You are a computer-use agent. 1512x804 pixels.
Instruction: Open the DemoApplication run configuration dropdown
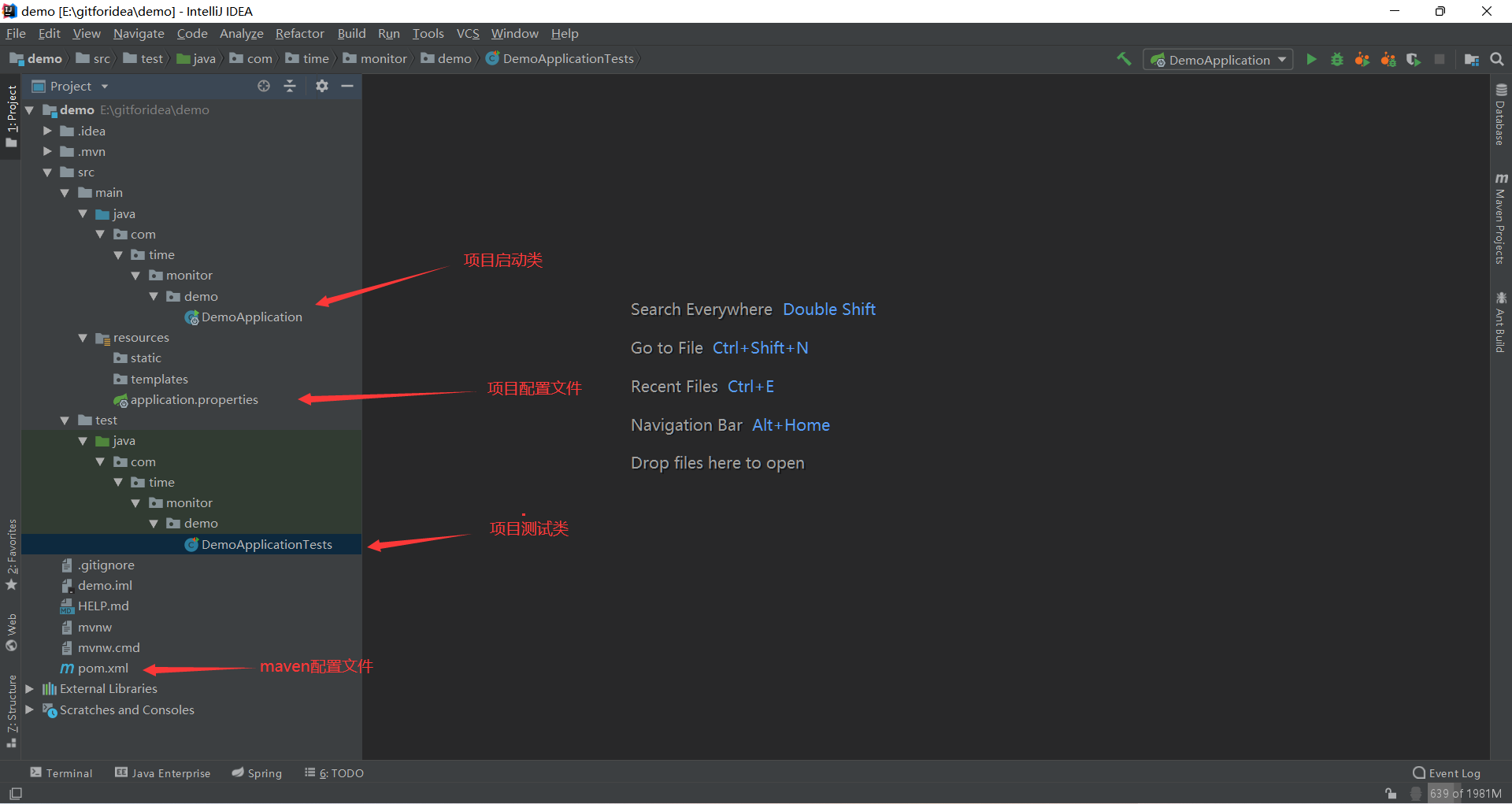click(x=1218, y=60)
